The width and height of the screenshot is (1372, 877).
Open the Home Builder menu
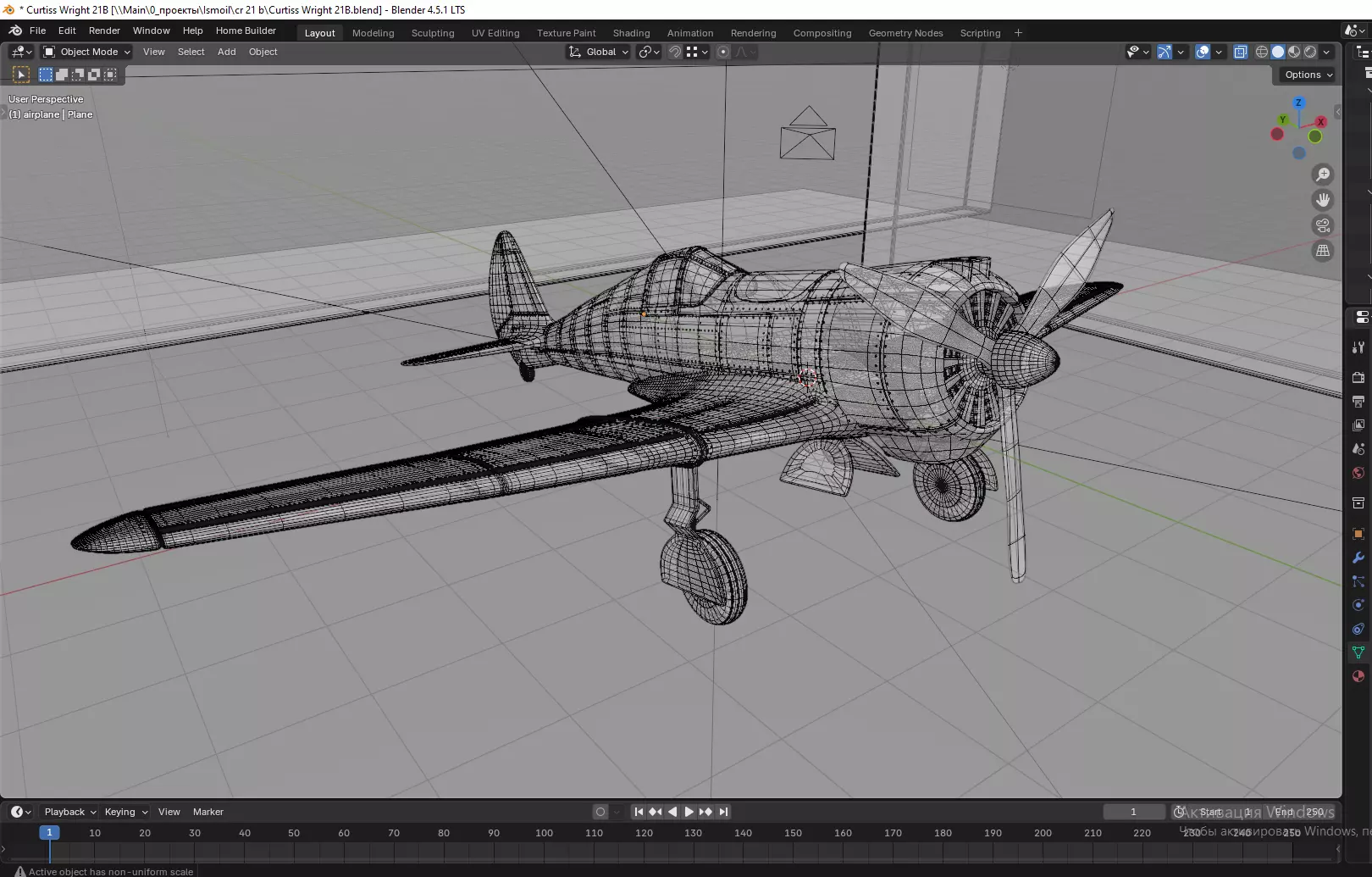pyautogui.click(x=246, y=31)
